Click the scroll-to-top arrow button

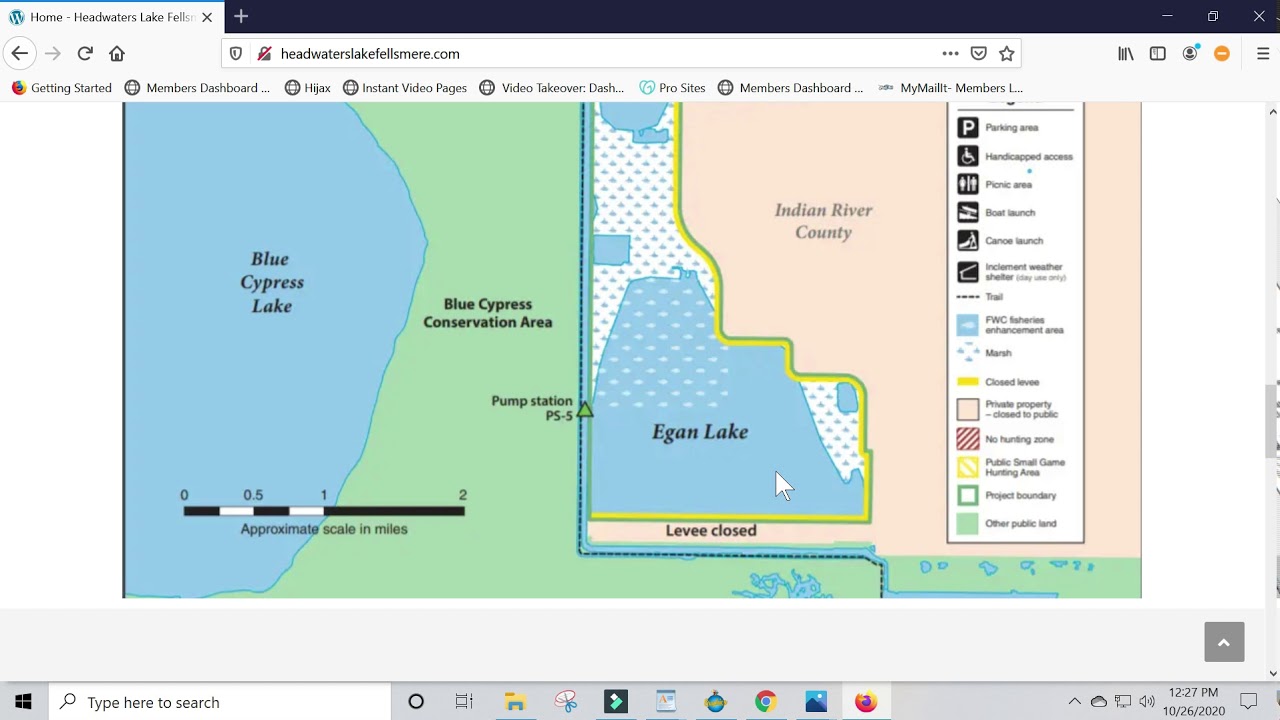click(x=1224, y=642)
